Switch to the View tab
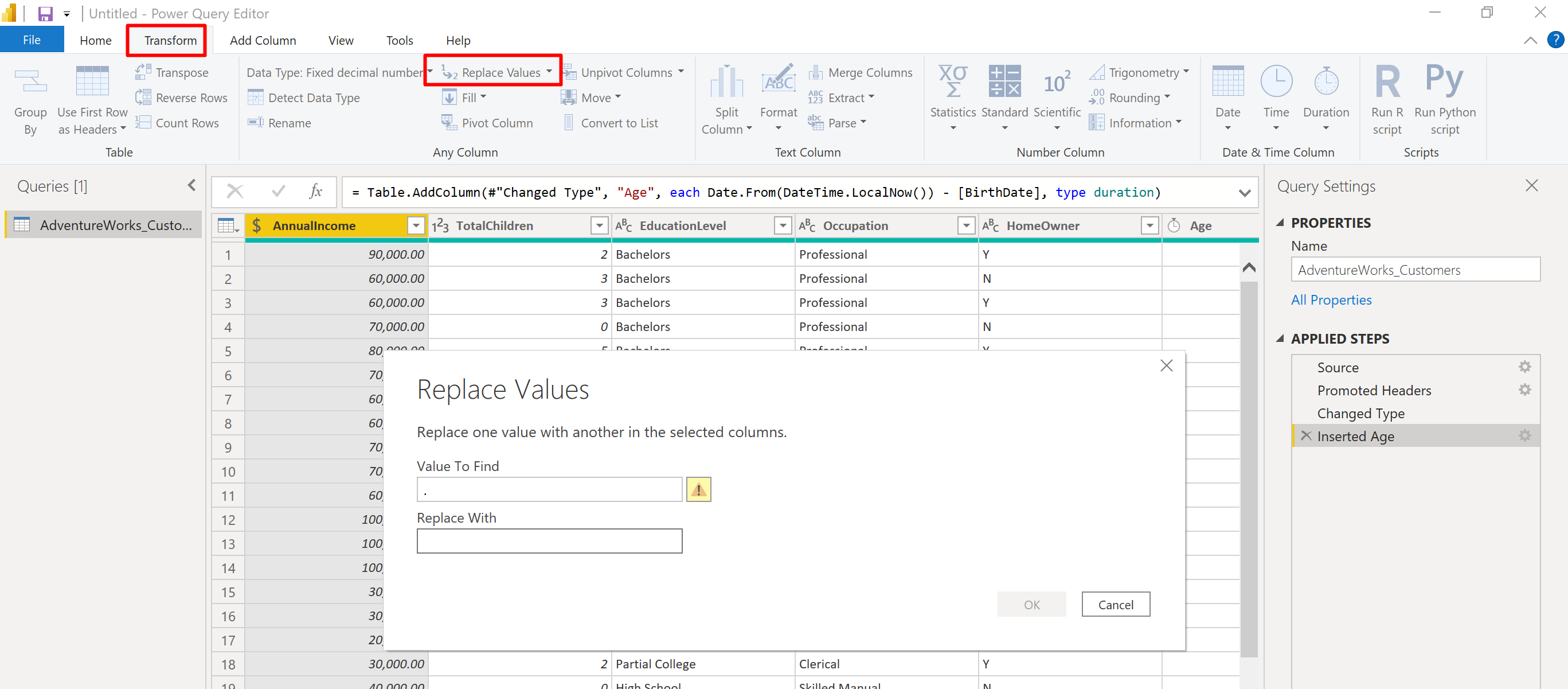Image resolution: width=1568 pixels, height=689 pixels. [341, 40]
